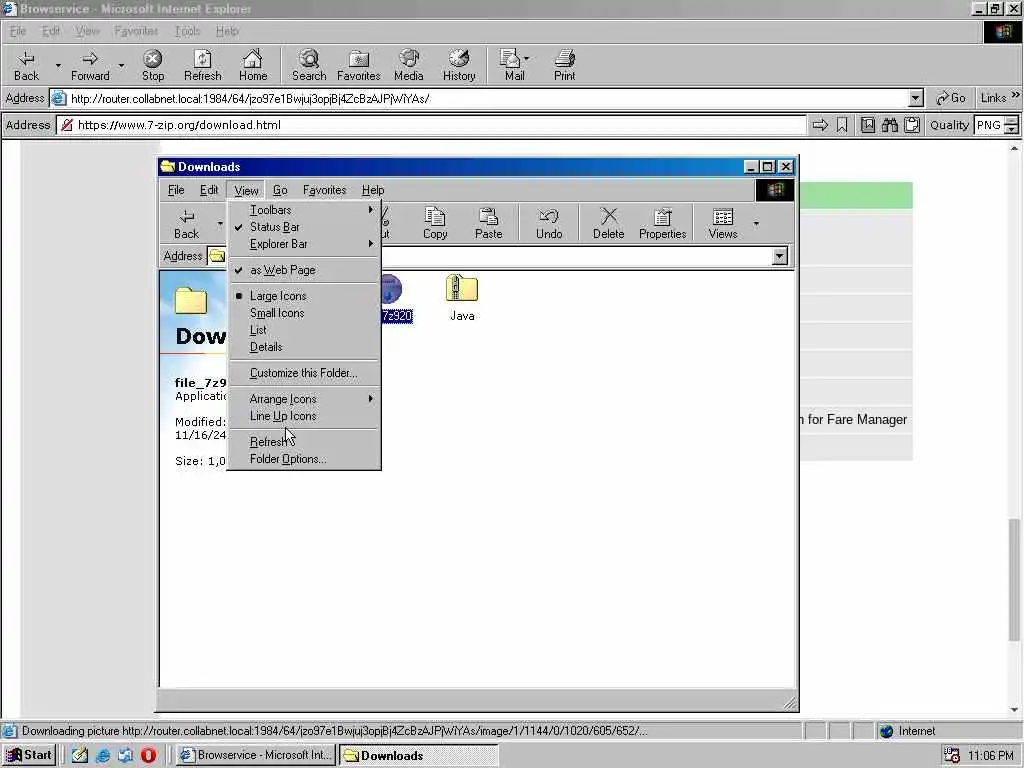The image size is (1024, 768).
Task: Click the Browservice bookmark ribbon icon
Action: point(842,125)
